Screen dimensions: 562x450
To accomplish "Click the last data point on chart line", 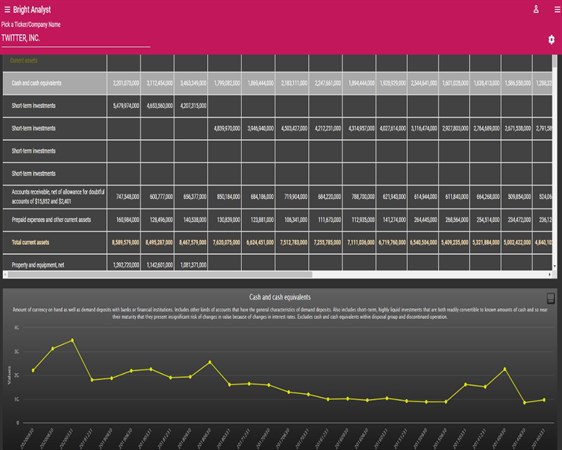I will (544, 400).
